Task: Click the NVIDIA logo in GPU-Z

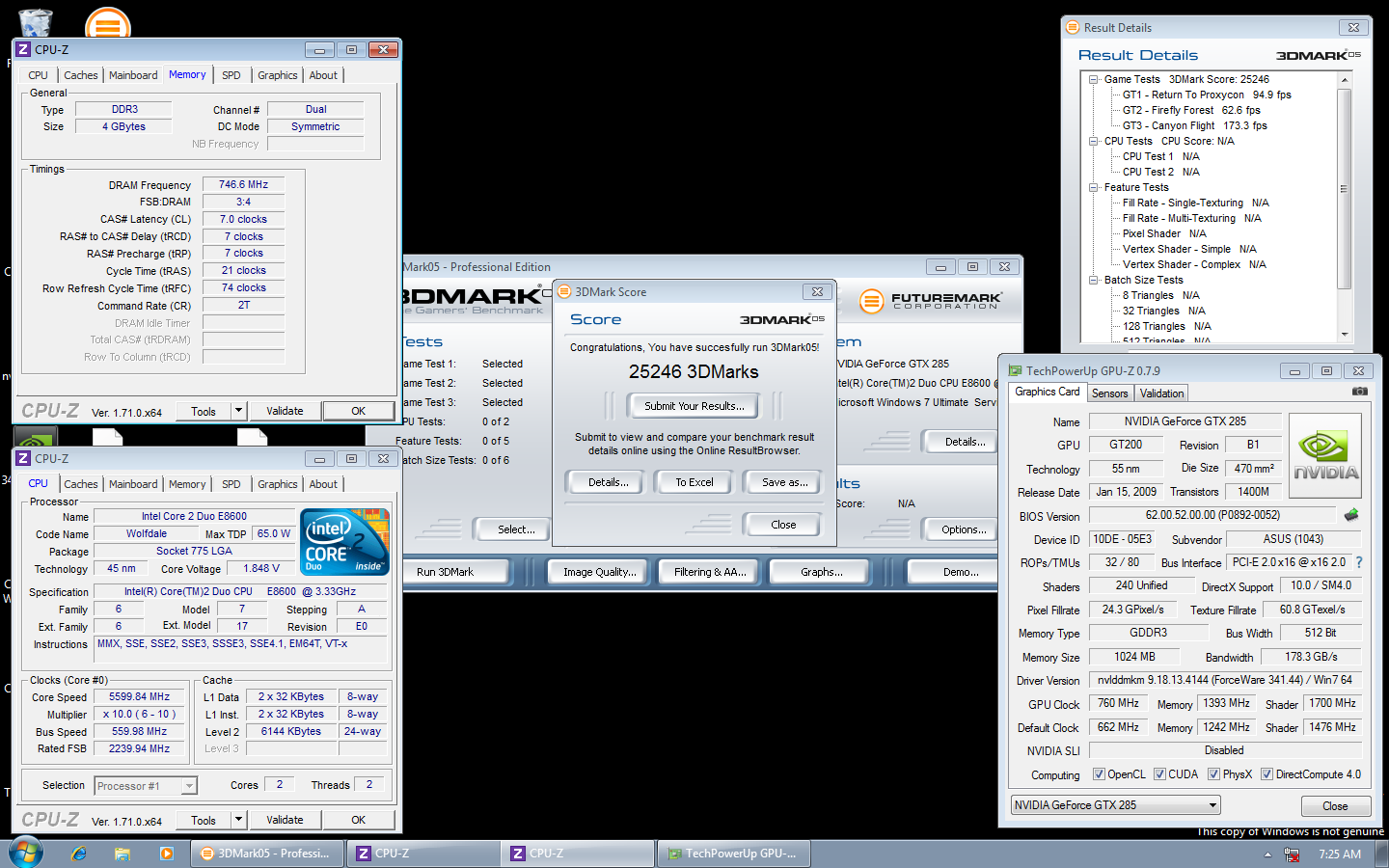Action: [1325, 455]
